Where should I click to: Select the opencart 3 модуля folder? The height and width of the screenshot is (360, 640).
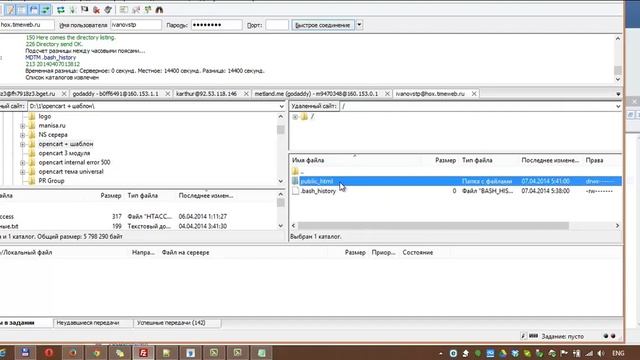64,153
